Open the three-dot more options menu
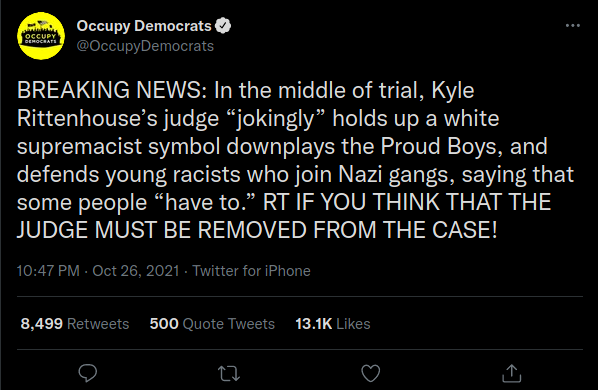The height and width of the screenshot is (390, 598). tap(572, 26)
